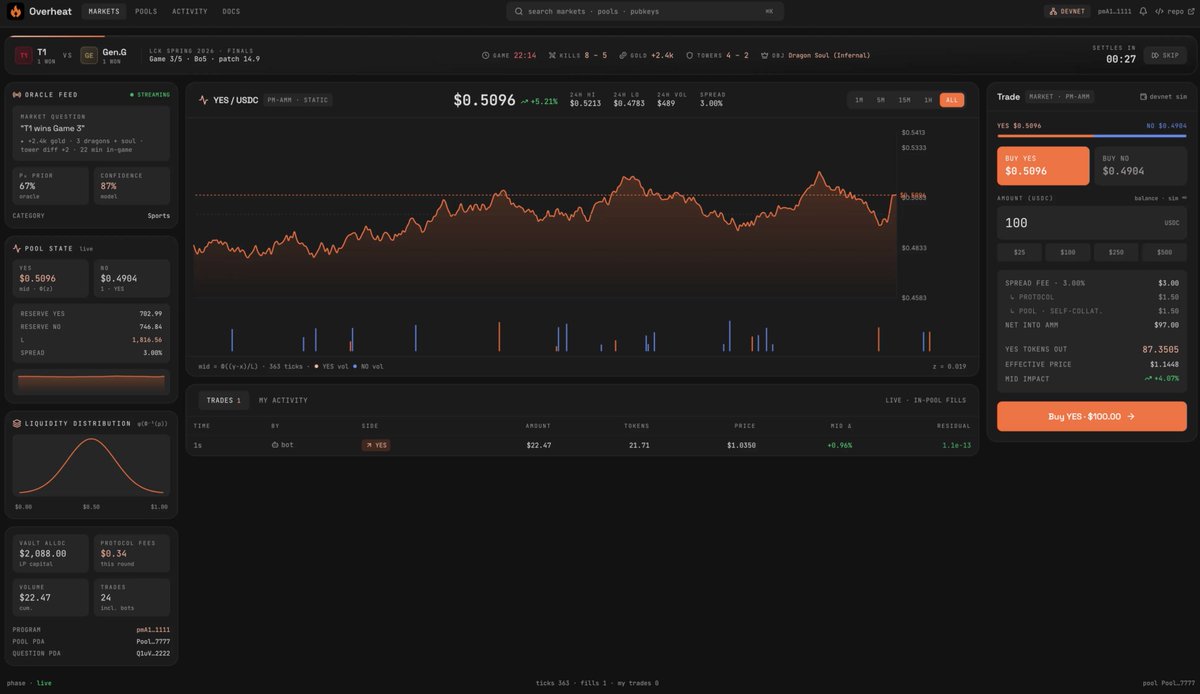This screenshot has width=1200, height=694.
Task: Open the Docs navigation tab
Action: (231, 11)
